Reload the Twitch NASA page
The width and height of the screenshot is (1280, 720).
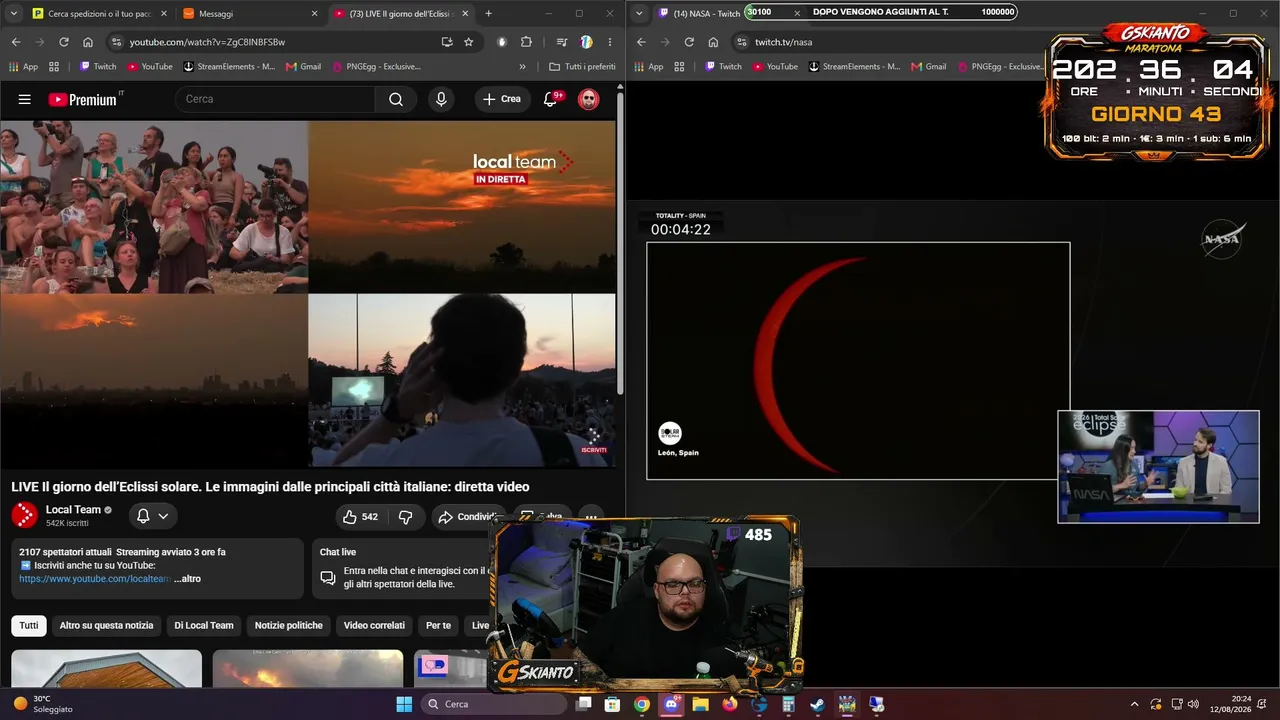(689, 42)
